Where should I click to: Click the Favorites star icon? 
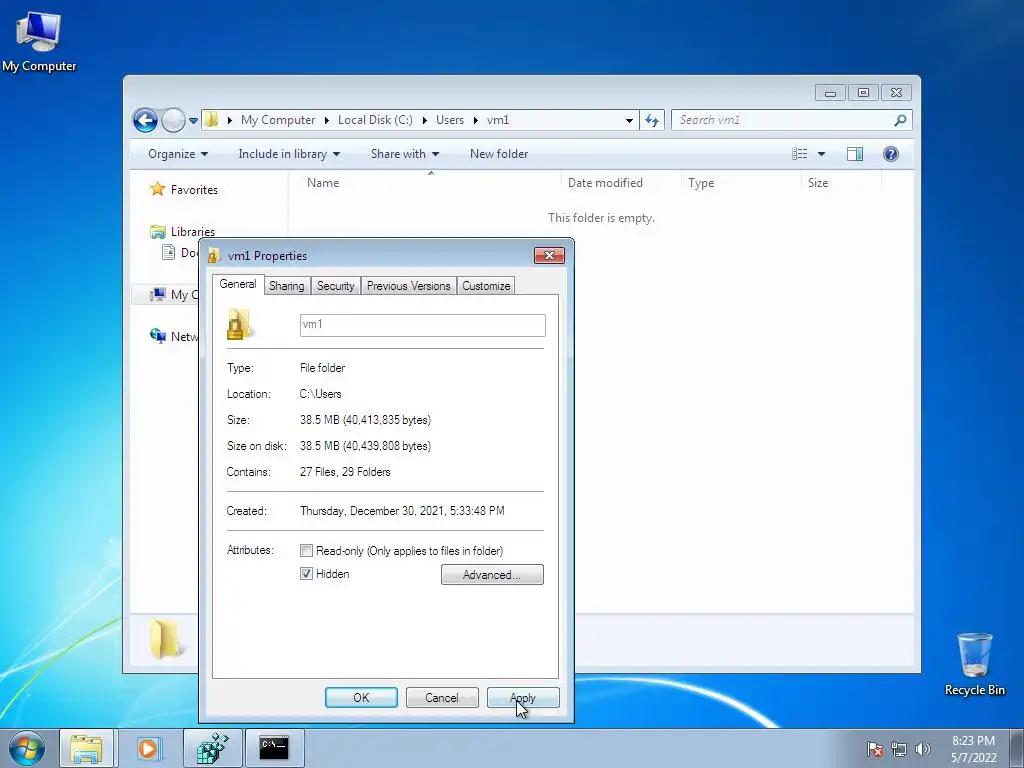click(x=157, y=189)
